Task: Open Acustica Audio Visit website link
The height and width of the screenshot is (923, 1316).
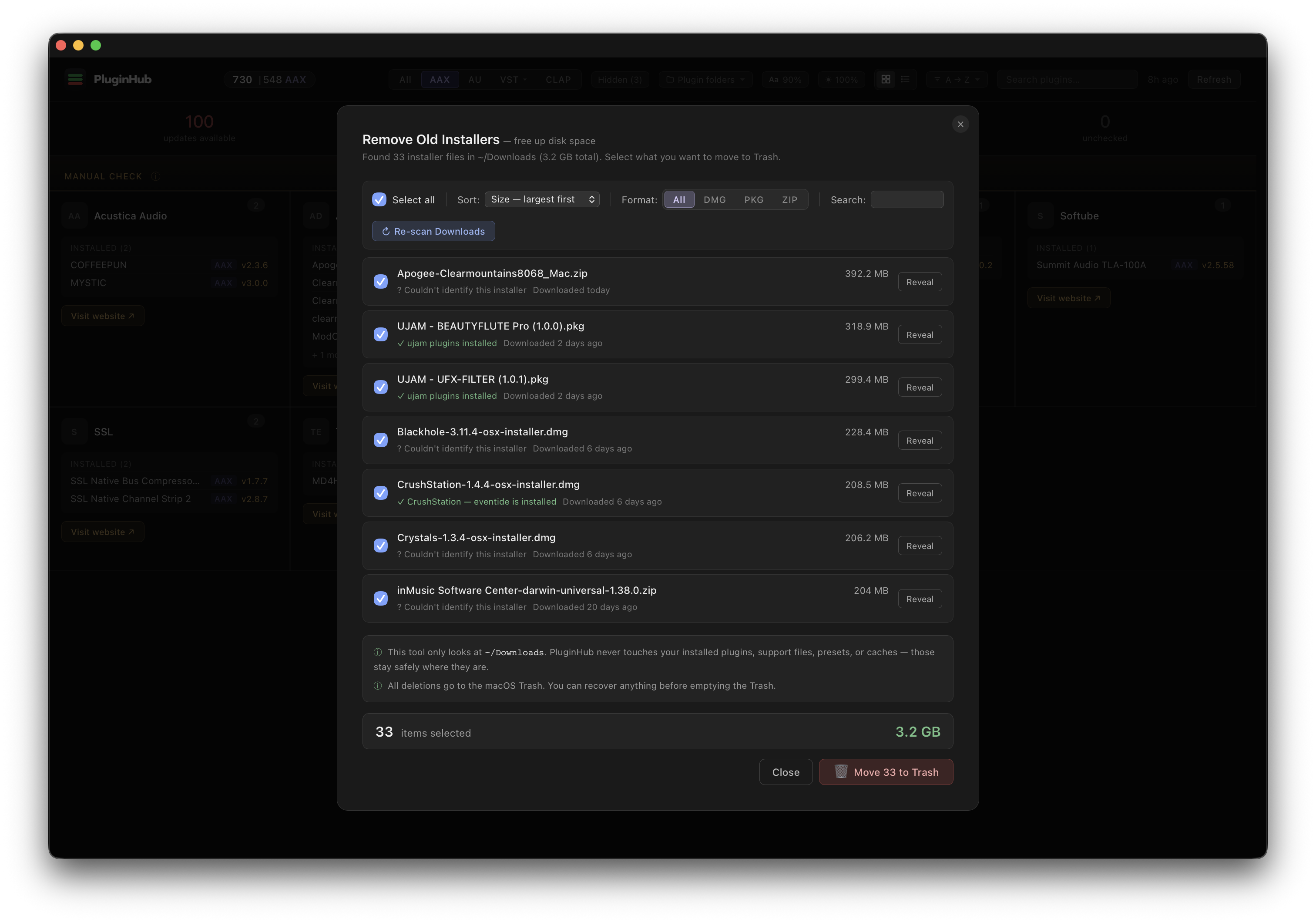Action: click(103, 316)
